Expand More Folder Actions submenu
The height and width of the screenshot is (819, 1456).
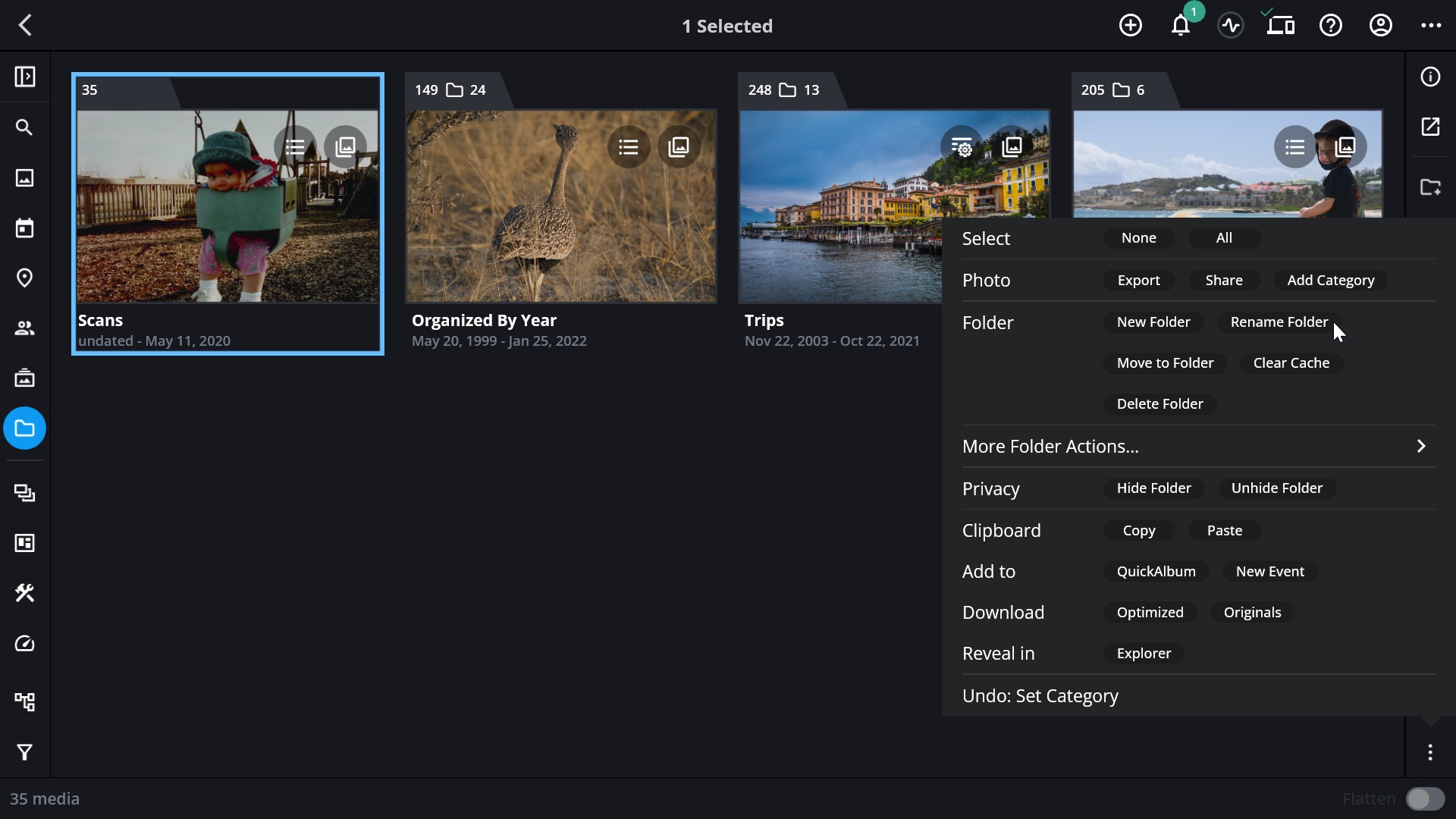1198,446
